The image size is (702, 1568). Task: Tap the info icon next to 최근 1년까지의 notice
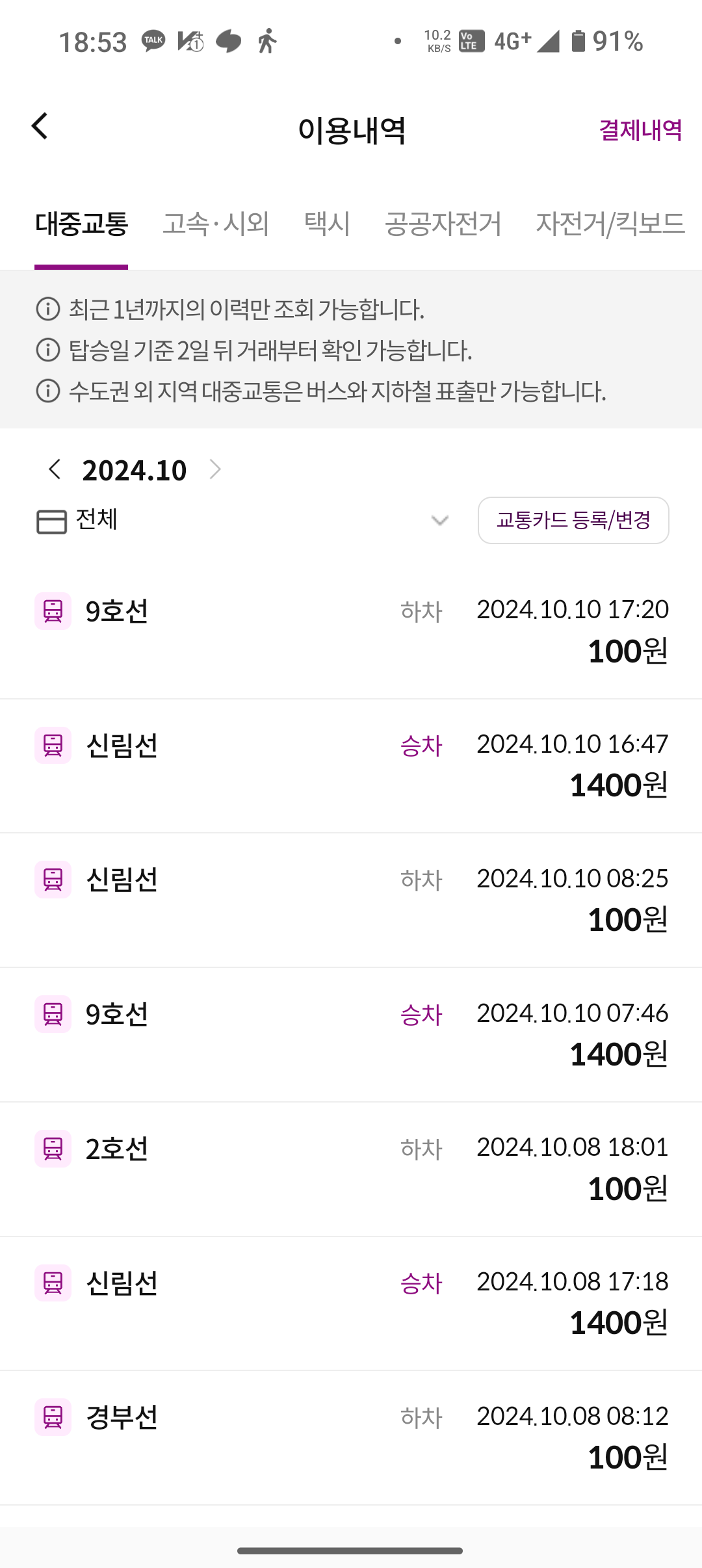(x=48, y=309)
